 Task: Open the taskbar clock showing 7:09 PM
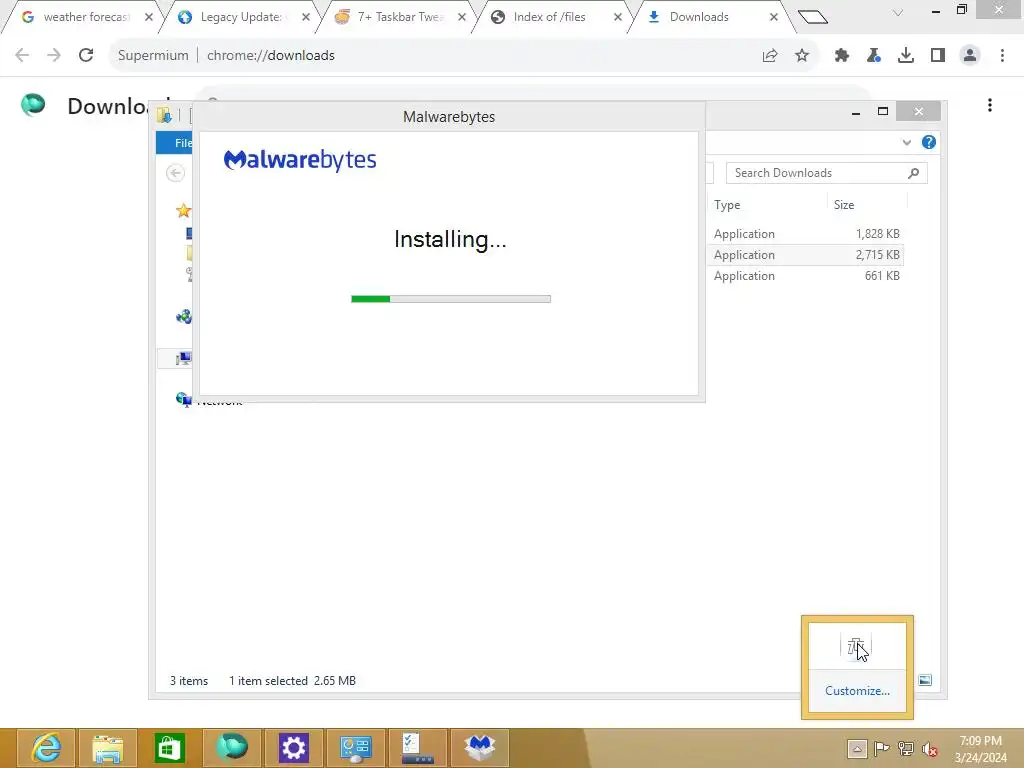(x=980, y=749)
